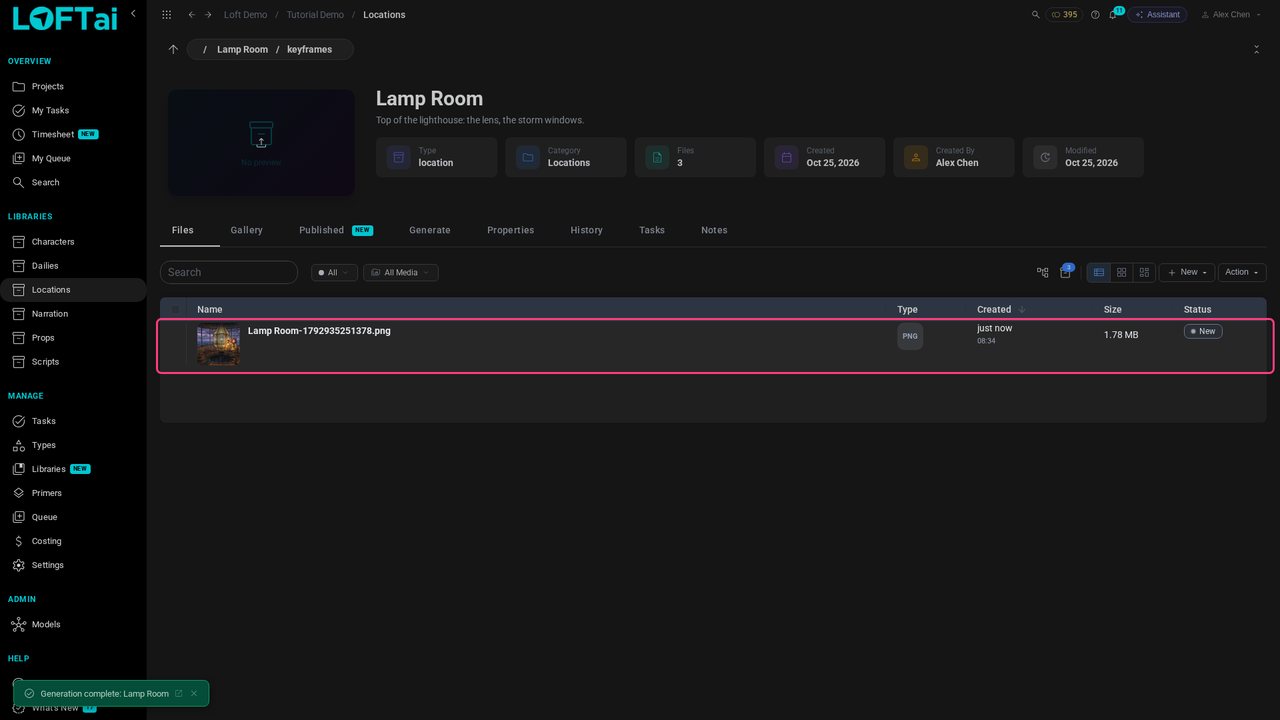Collapse the left sidebar with the chevron
This screenshot has width=1280, height=720.
(x=133, y=14)
